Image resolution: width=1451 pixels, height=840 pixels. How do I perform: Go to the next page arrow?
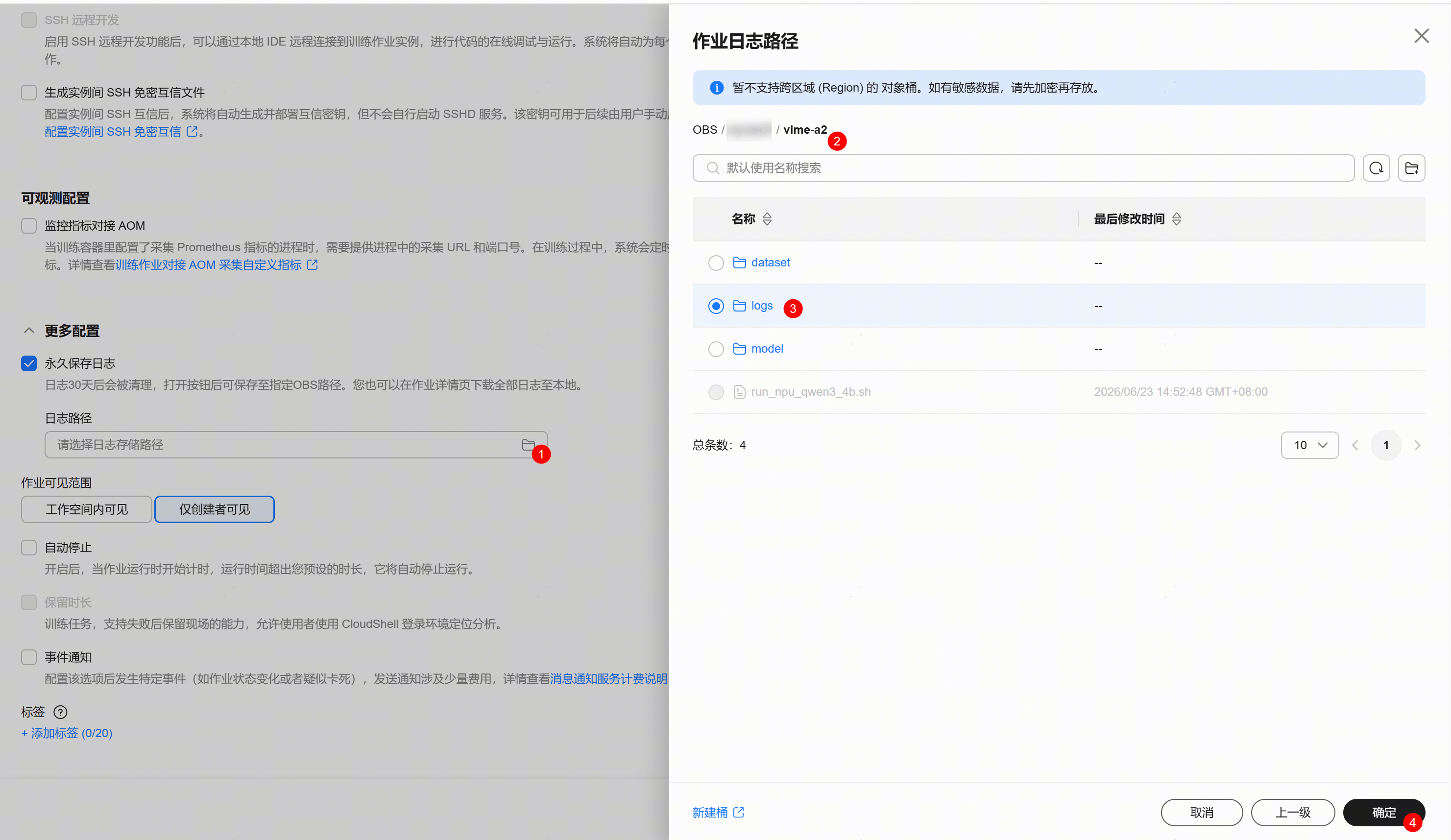1418,445
